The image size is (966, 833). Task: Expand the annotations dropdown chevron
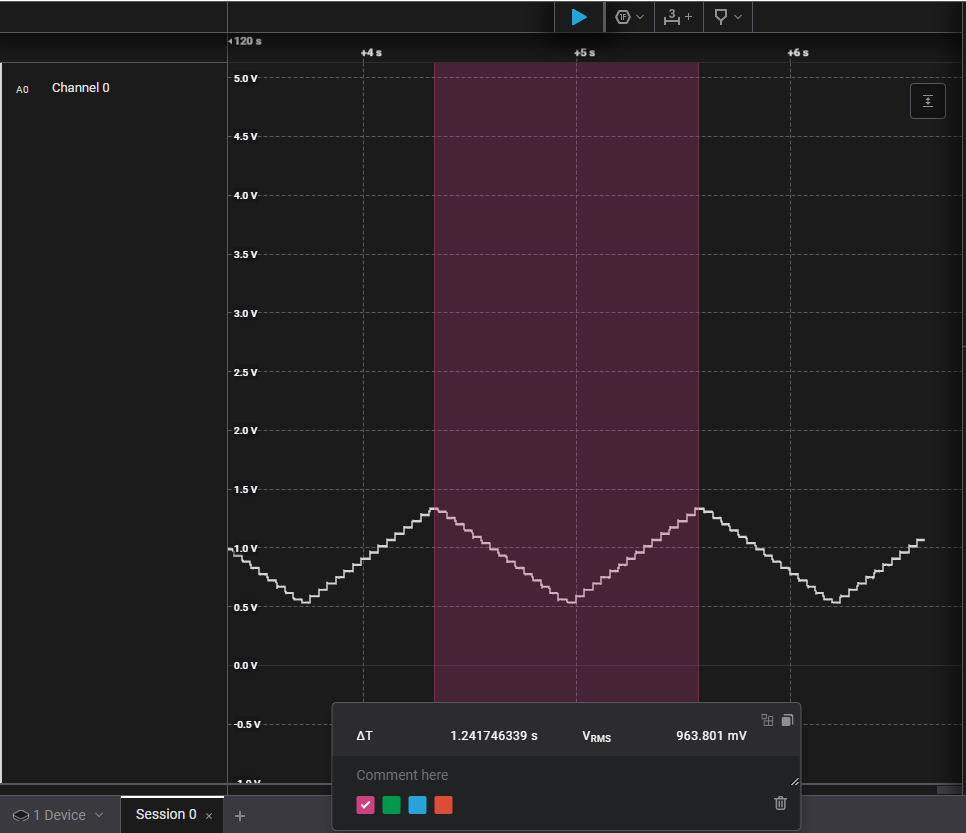click(x=737, y=17)
